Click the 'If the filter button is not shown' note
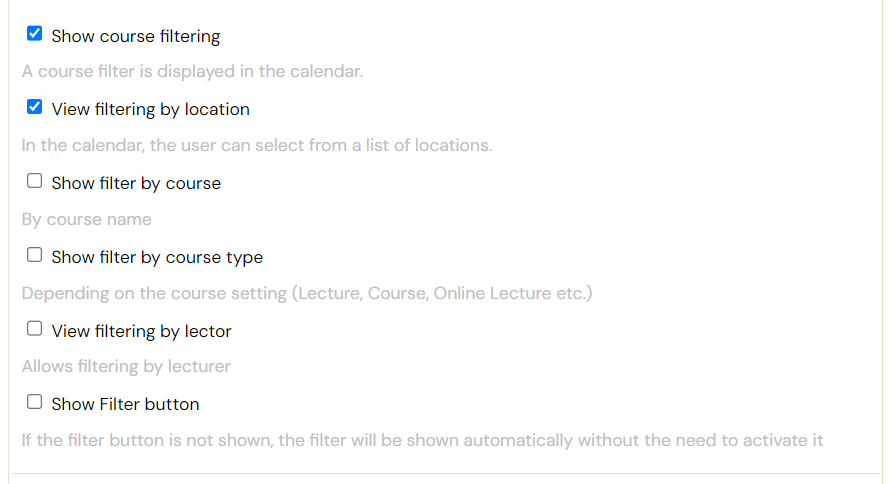This screenshot has height=484, width=892. pyautogui.click(x=423, y=441)
